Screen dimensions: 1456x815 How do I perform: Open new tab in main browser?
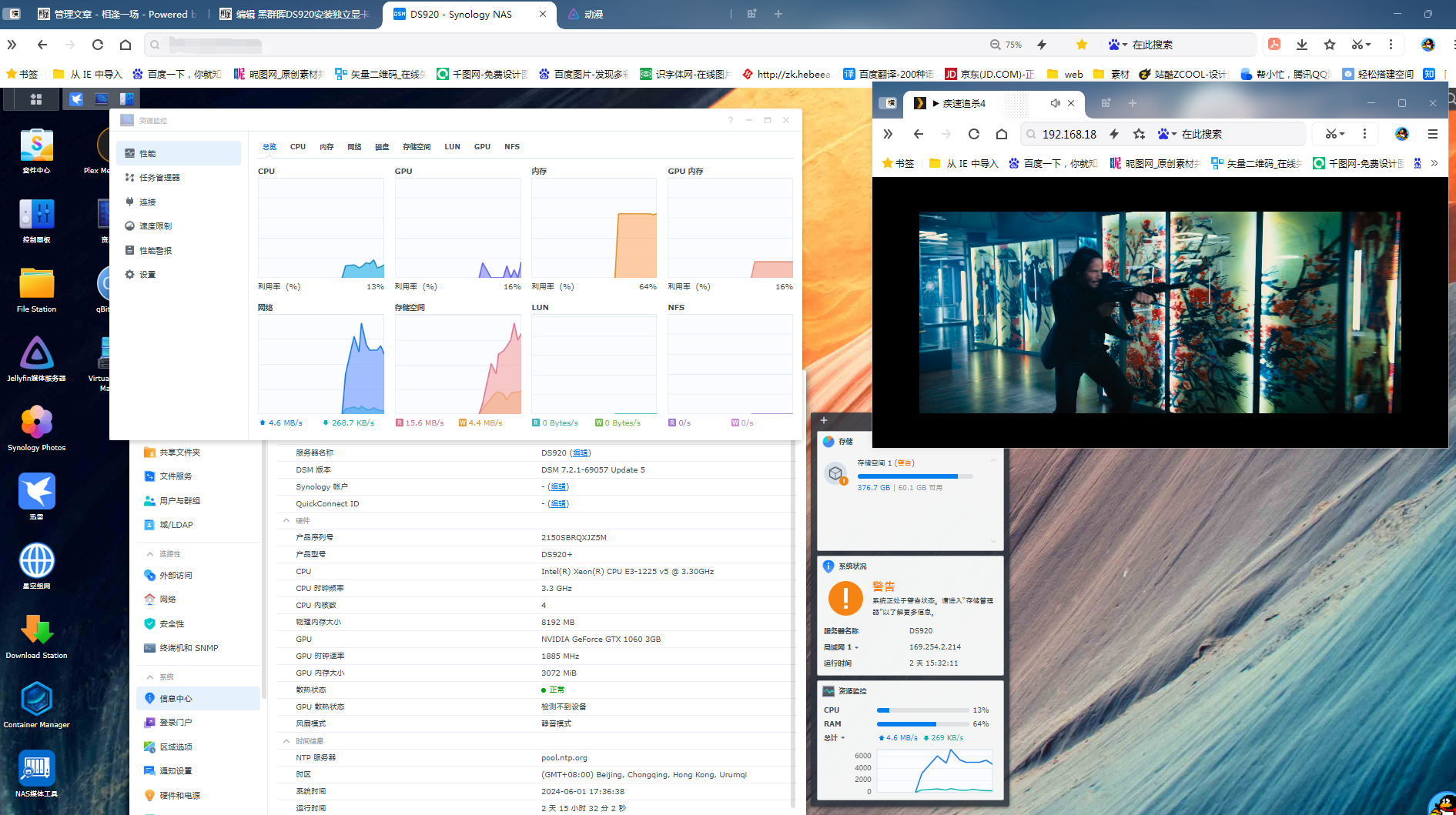[778, 14]
